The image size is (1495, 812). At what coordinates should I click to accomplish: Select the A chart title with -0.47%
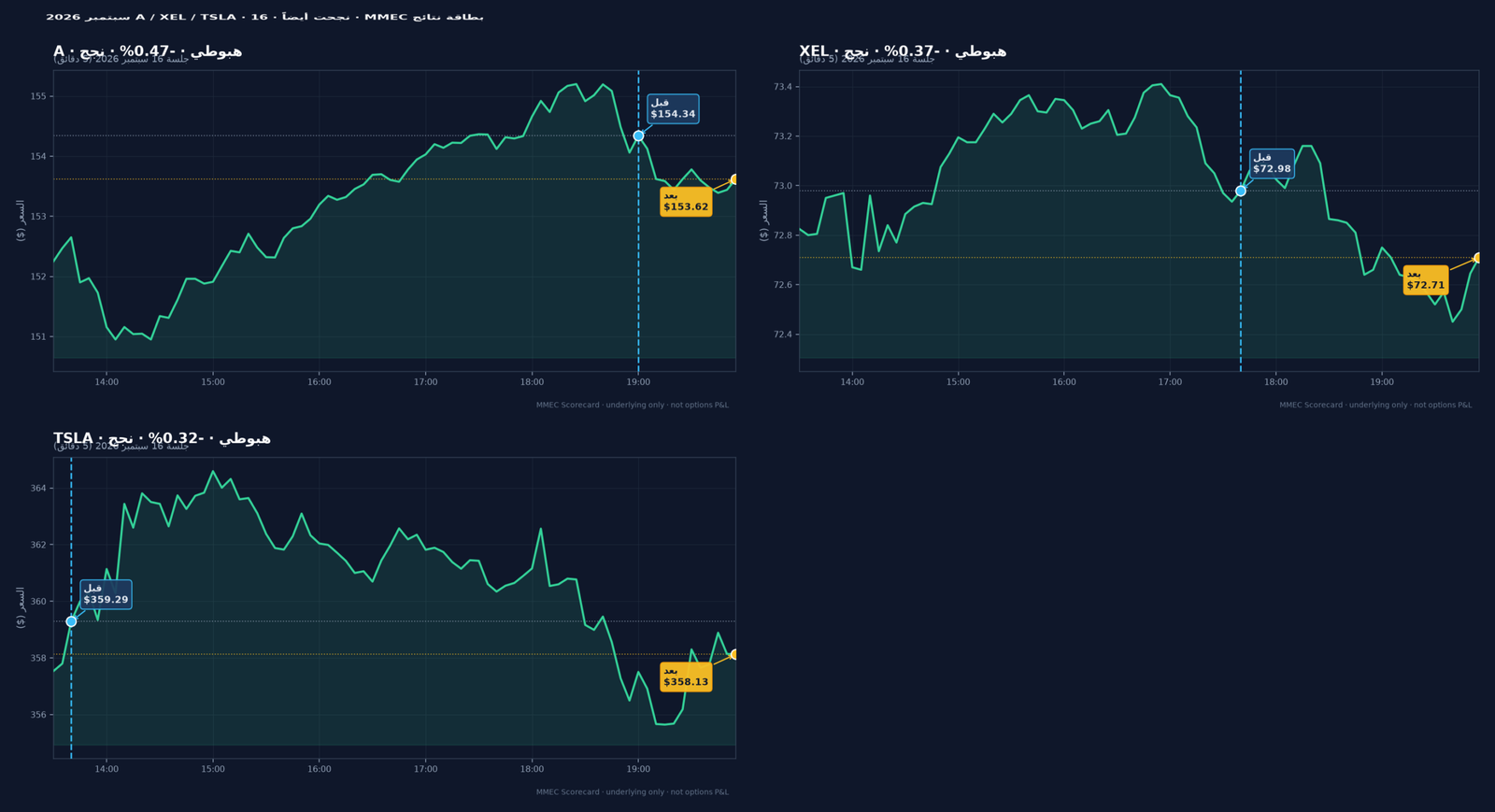click(x=148, y=51)
